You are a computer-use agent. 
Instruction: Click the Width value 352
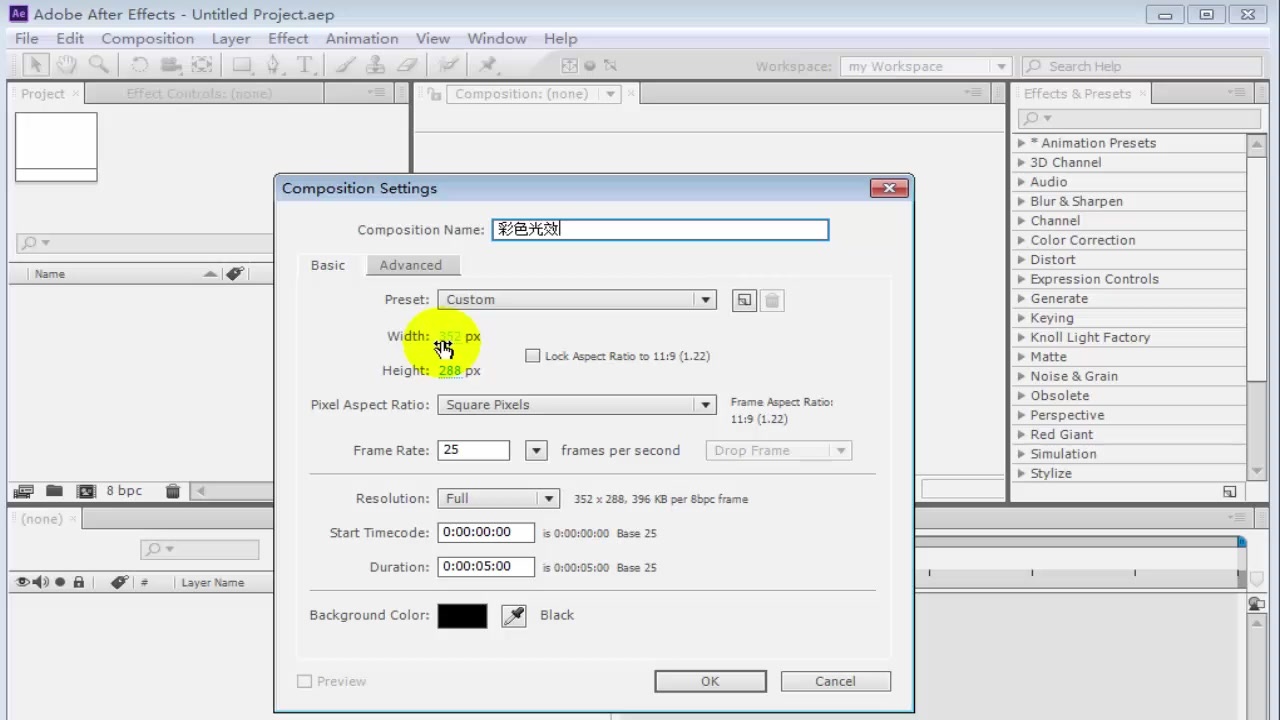click(450, 337)
